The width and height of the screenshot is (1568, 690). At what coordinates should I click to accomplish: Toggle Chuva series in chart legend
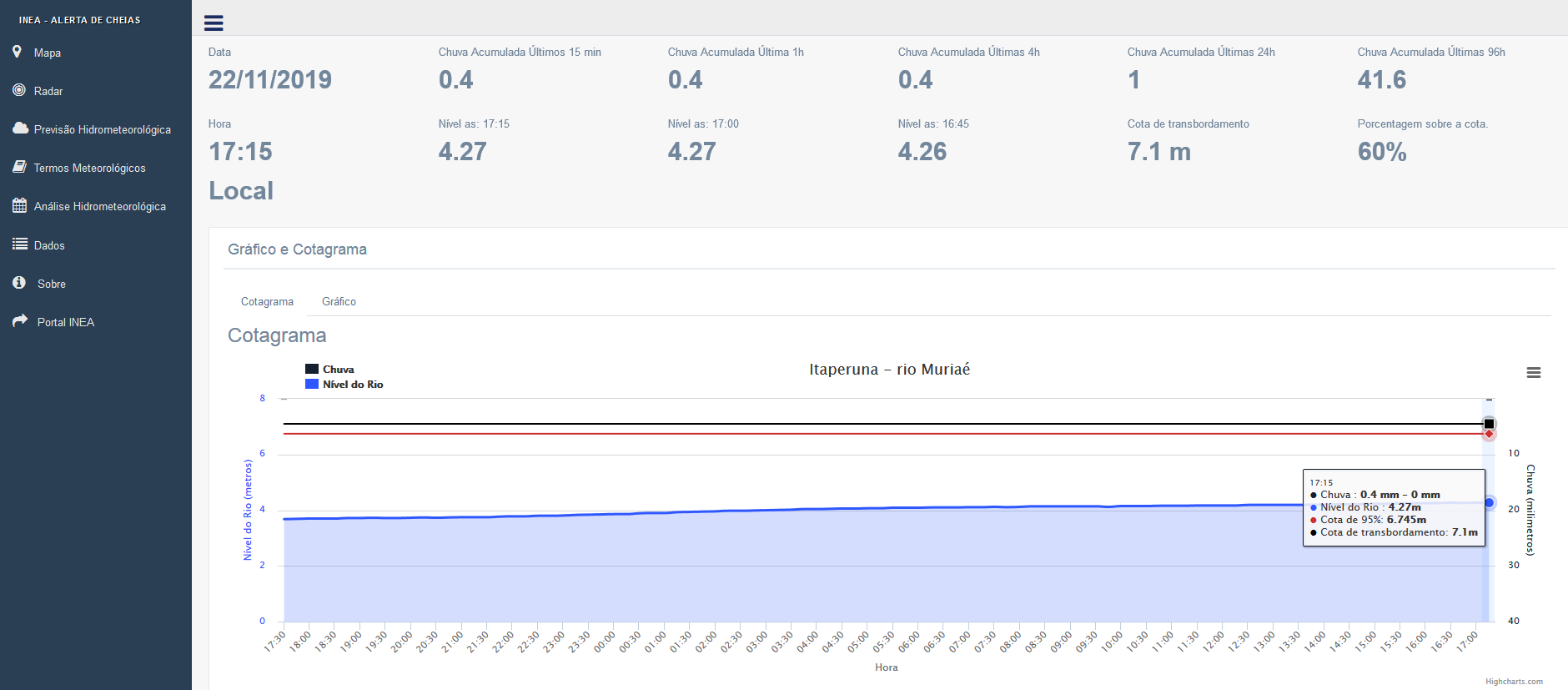coord(329,369)
